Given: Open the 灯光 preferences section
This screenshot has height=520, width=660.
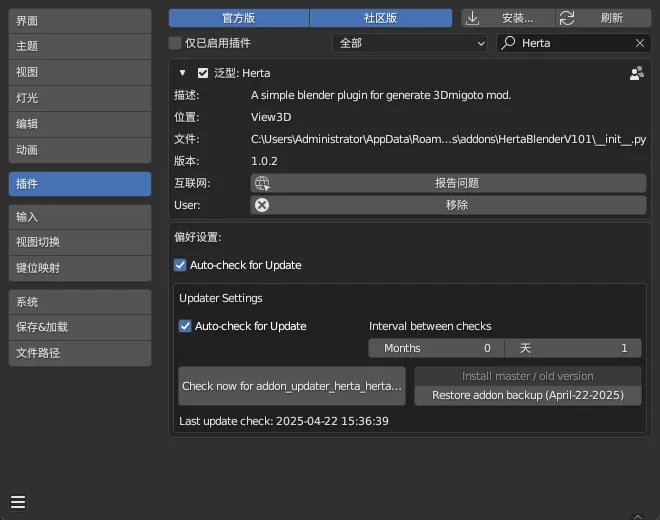Looking at the screenshot, I should click(80, 98).
